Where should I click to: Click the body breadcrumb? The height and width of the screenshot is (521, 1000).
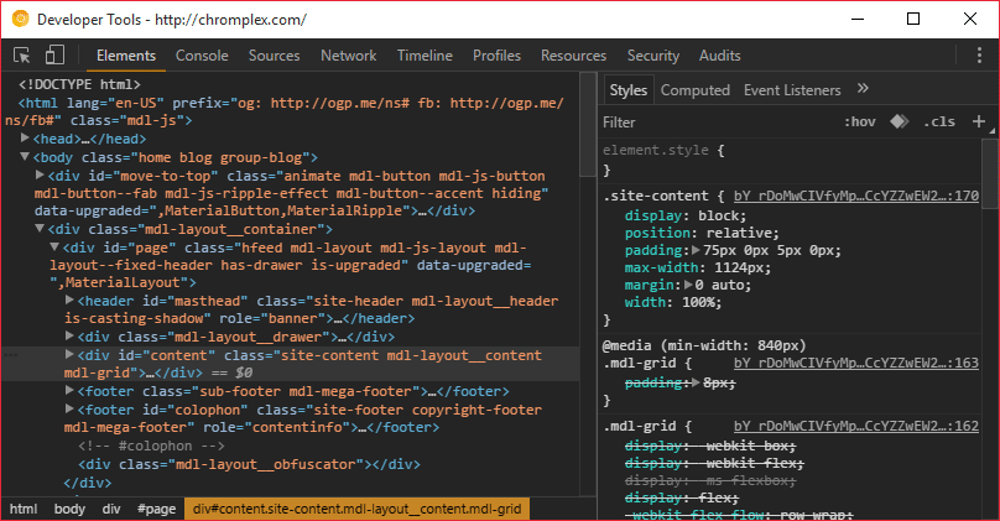[x=70, y=509]
